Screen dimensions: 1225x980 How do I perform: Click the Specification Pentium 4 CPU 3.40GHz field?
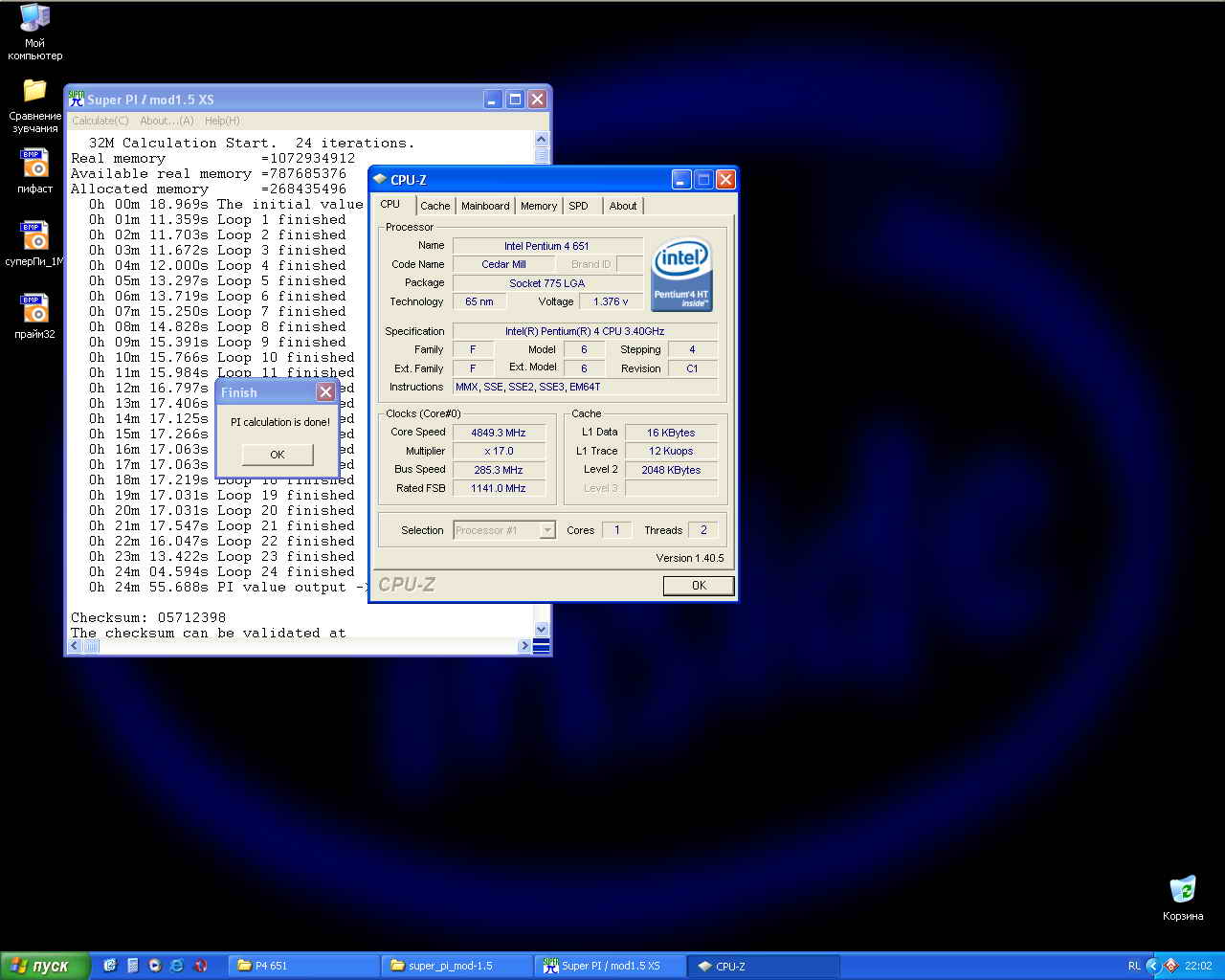tap(585, 331)
